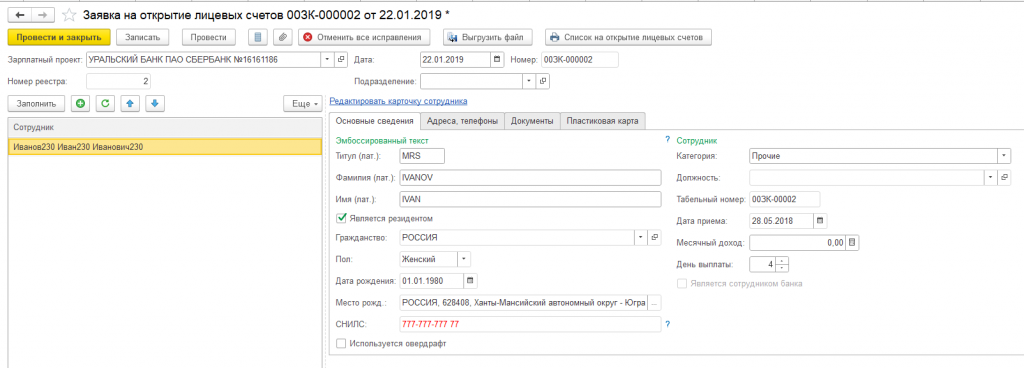Click Титул (лат.) field with MRS
Viewport: 1024px width, 368px height.
point(422,156)
